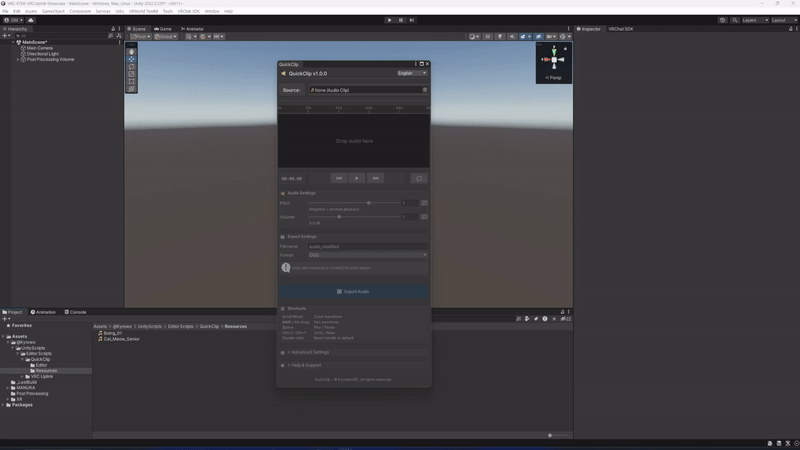Toggle scene effects (skybox) button
800x450 pixels.
524,36
